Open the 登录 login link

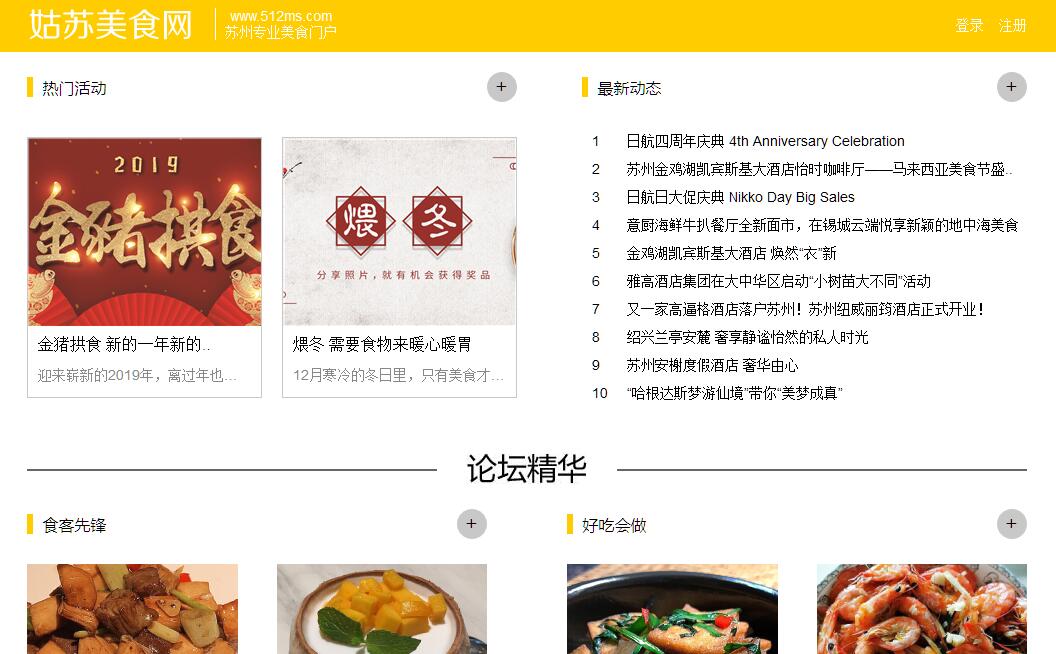[x=969, y=26]
